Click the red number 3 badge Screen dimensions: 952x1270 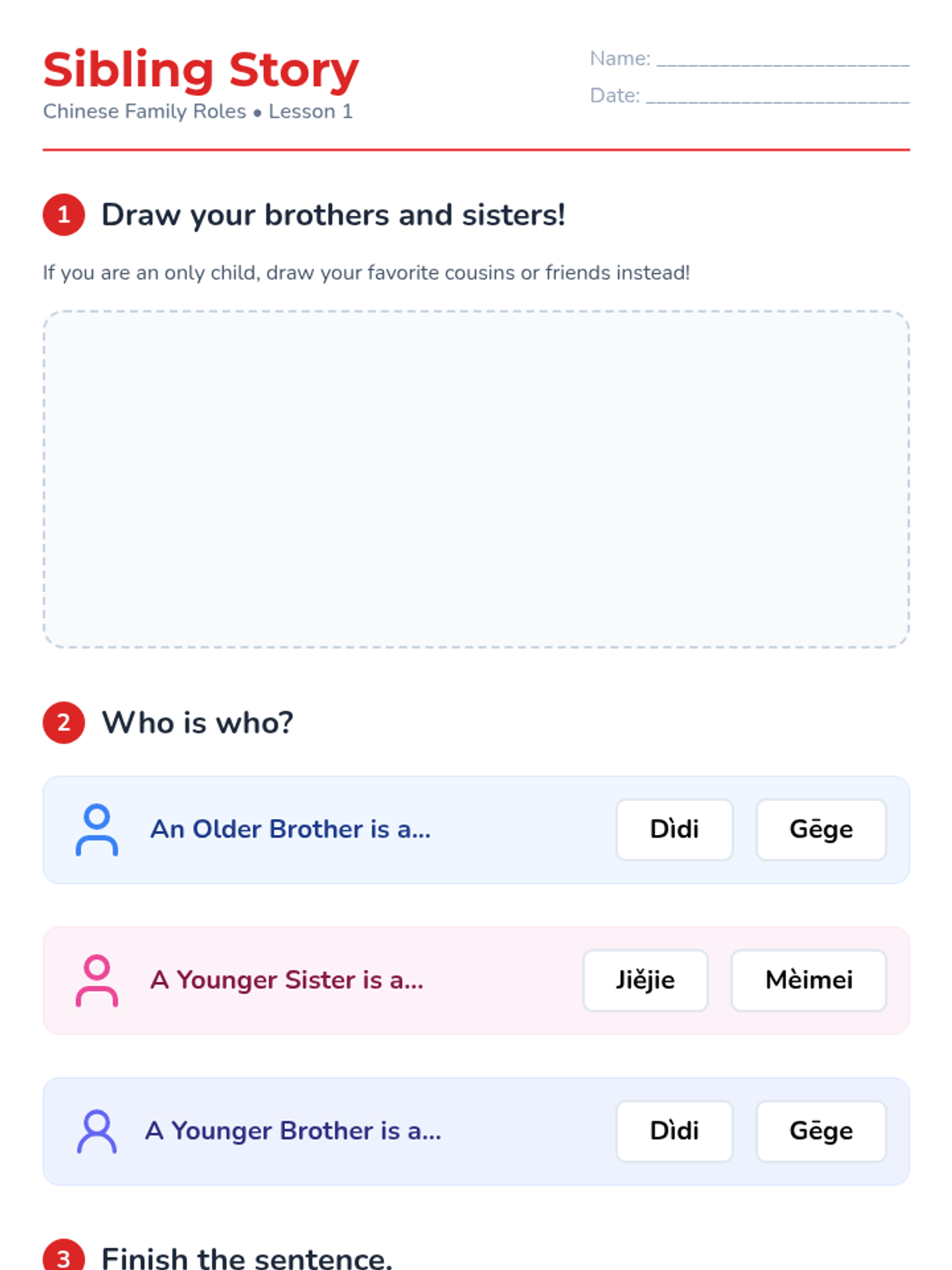(63, 1257)
